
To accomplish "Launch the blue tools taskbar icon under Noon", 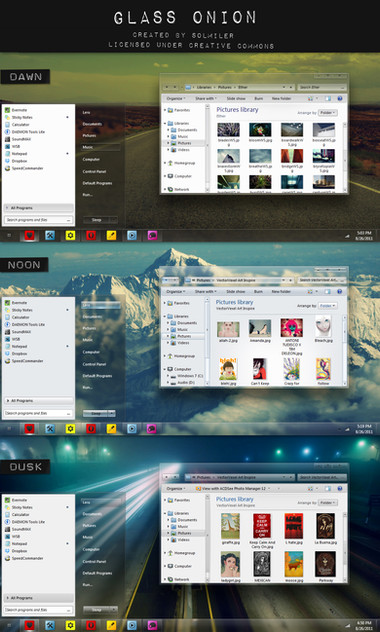I will (x=50, y=428).
